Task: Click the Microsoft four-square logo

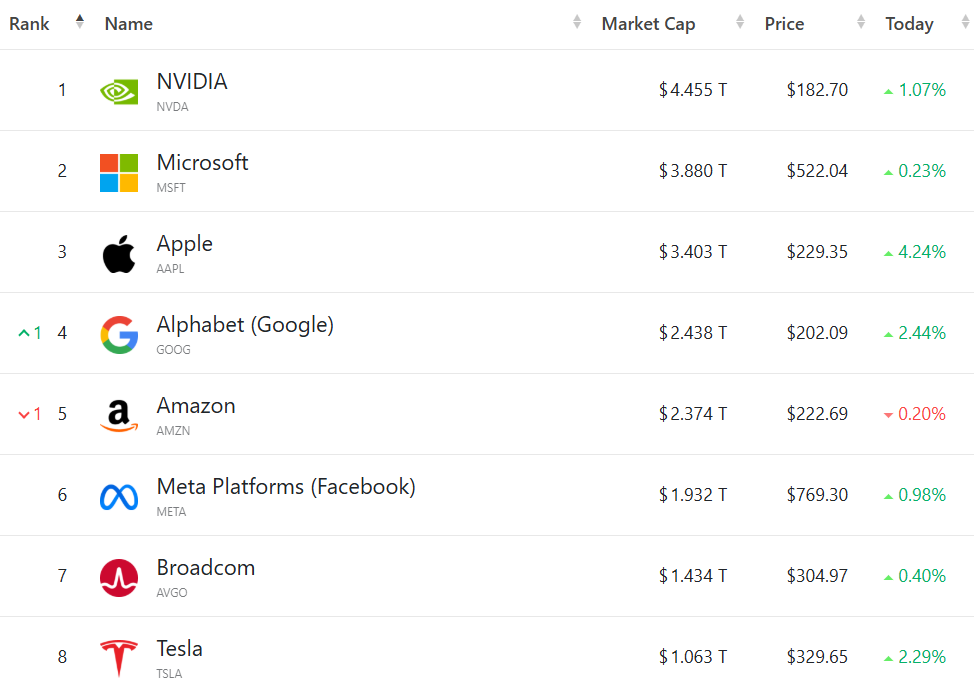Action: (x=119, y=172)
